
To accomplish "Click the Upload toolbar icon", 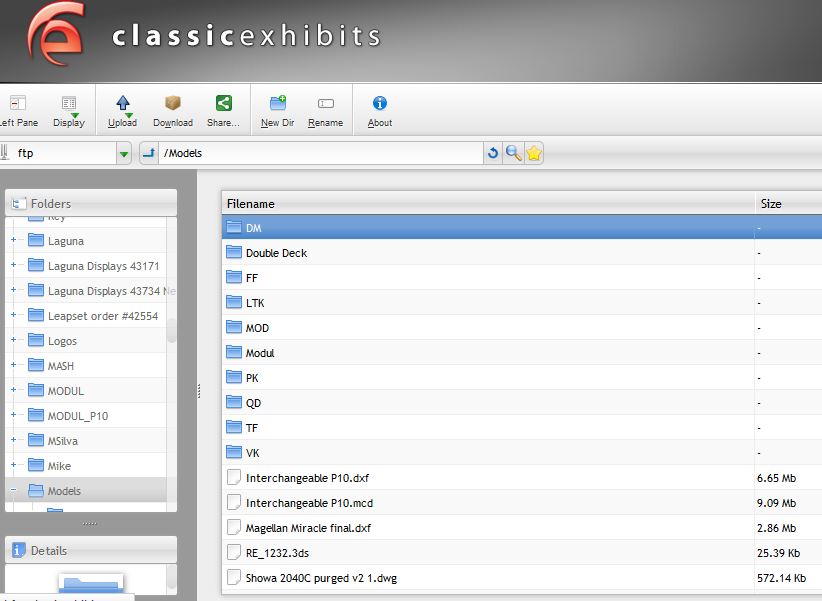I will click(x=123, y=104).
